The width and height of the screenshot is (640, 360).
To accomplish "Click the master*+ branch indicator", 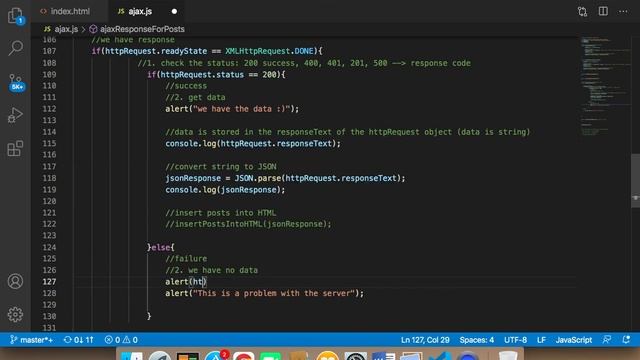I will point(32,340).
